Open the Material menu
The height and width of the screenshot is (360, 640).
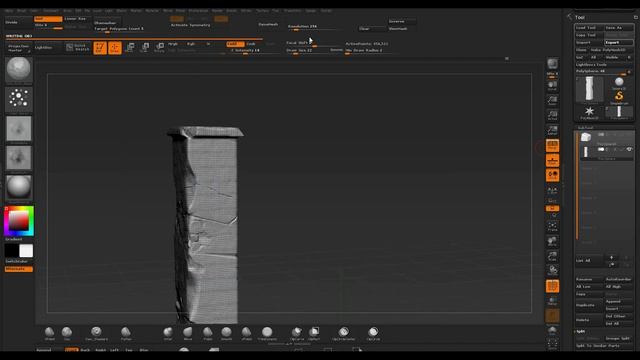point(152,11)
